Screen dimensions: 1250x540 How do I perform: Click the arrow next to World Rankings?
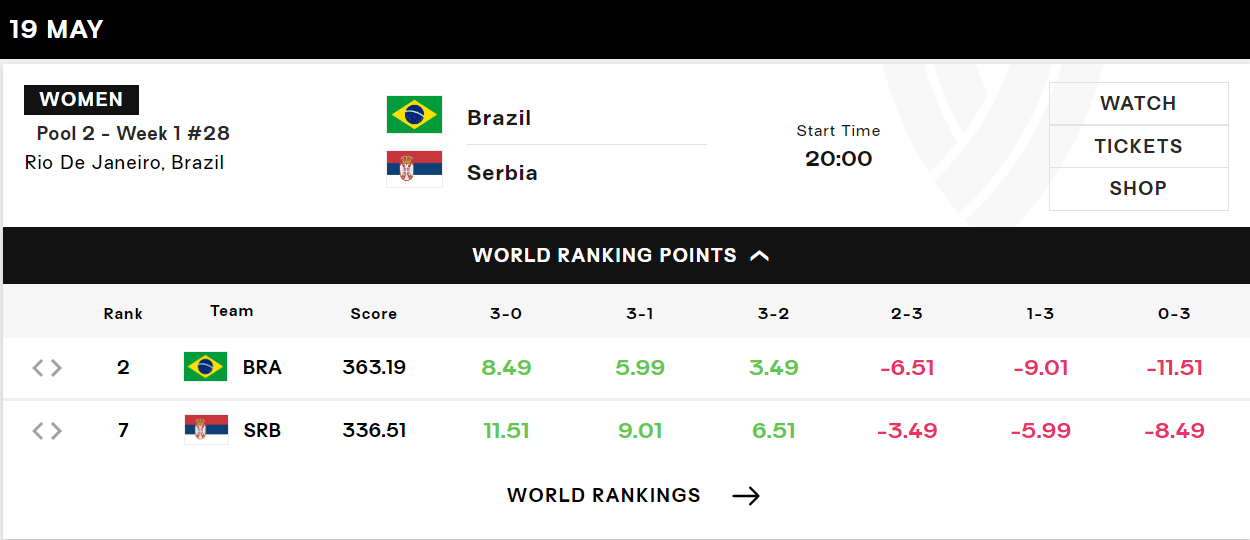(746, 496)
